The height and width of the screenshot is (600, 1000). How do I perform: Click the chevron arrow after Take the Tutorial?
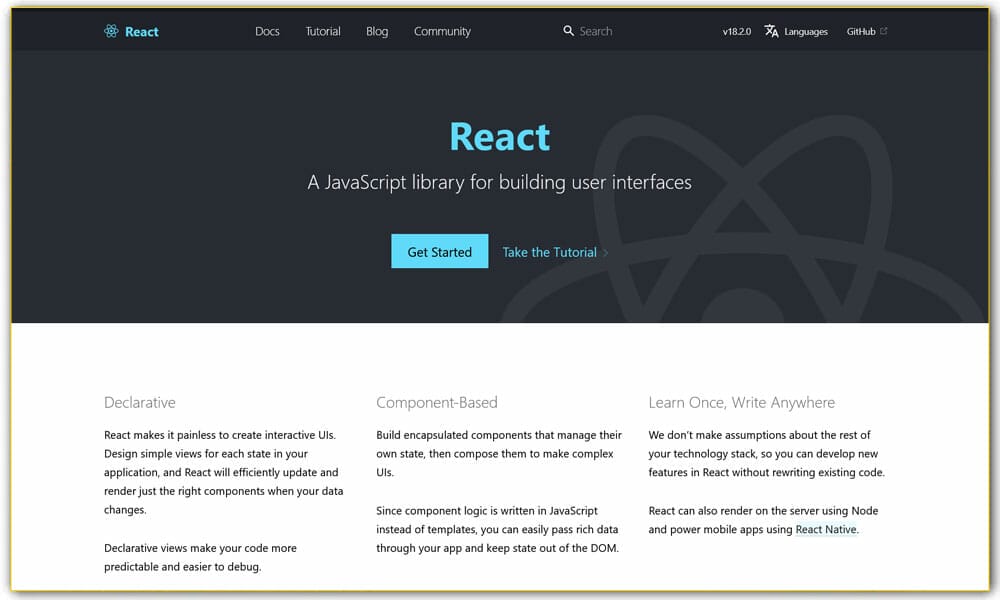pyautogui.click(x=608, y=252)
